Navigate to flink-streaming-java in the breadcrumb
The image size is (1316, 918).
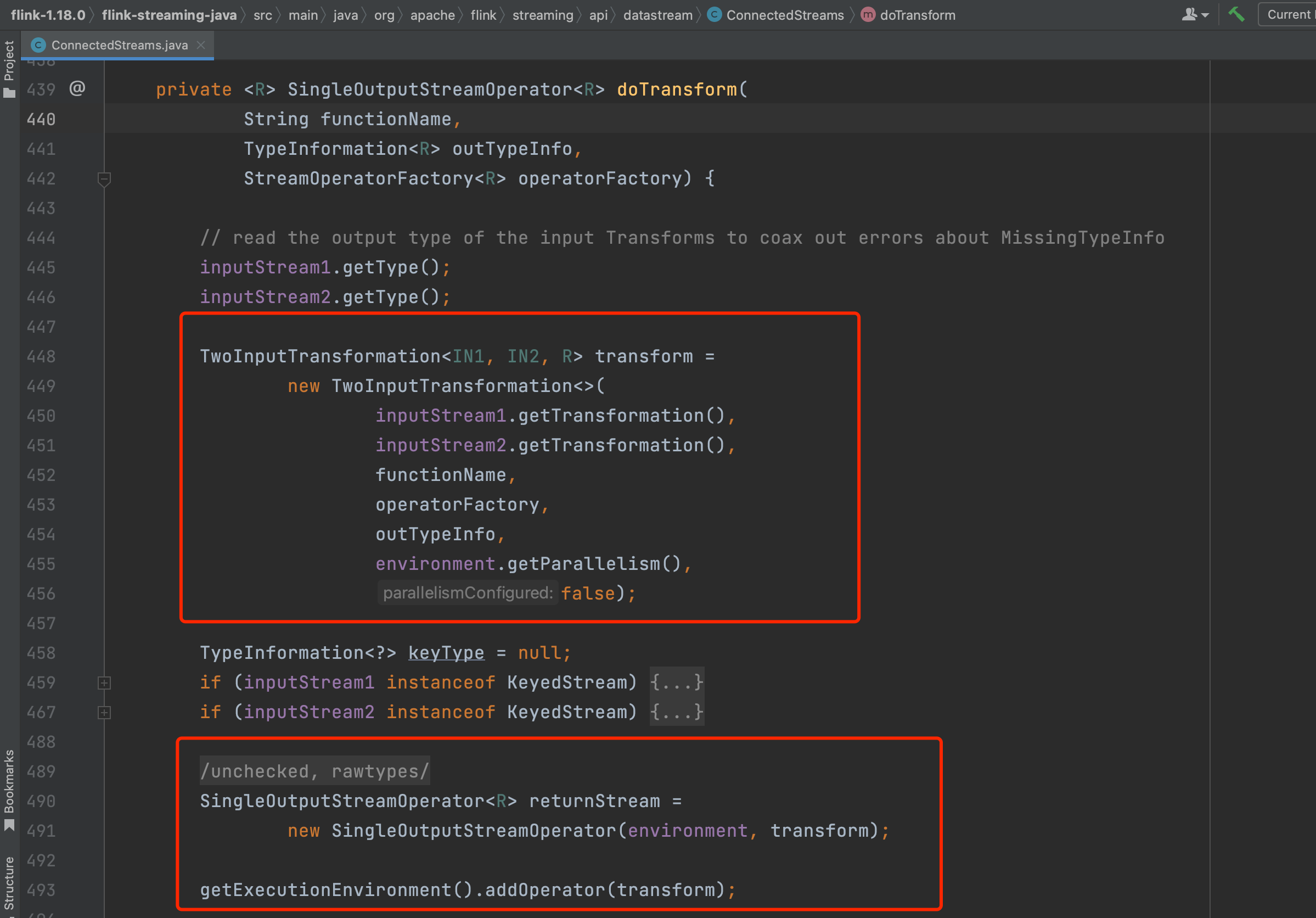[x=169, y=15]
